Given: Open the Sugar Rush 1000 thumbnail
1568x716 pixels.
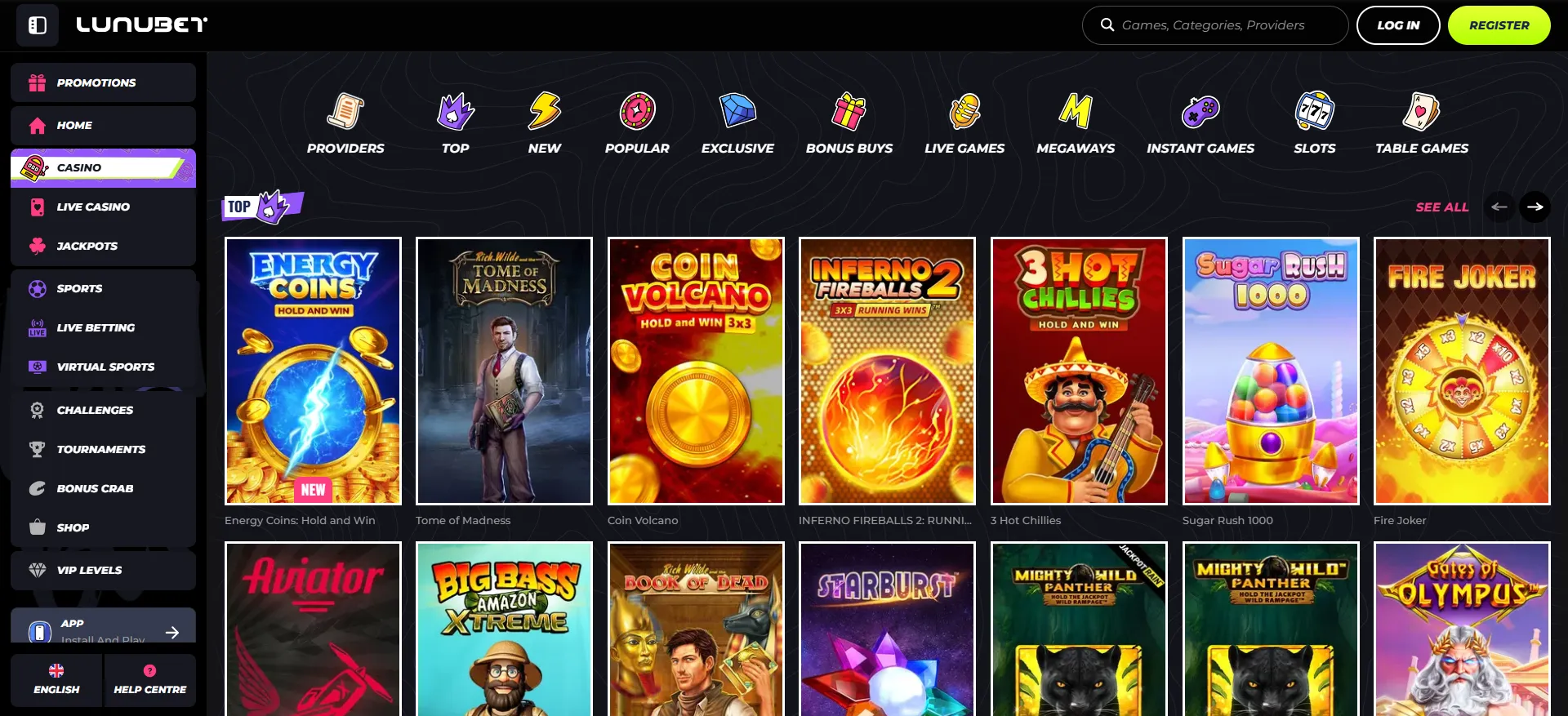Looking at the screenshot, I should 1271,371.
